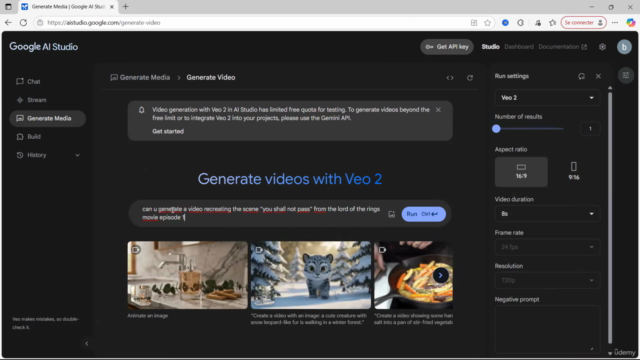Screen dimensions: 640x360
Task: Open the Video duration dropdown
Action: [x=547, y=214]
